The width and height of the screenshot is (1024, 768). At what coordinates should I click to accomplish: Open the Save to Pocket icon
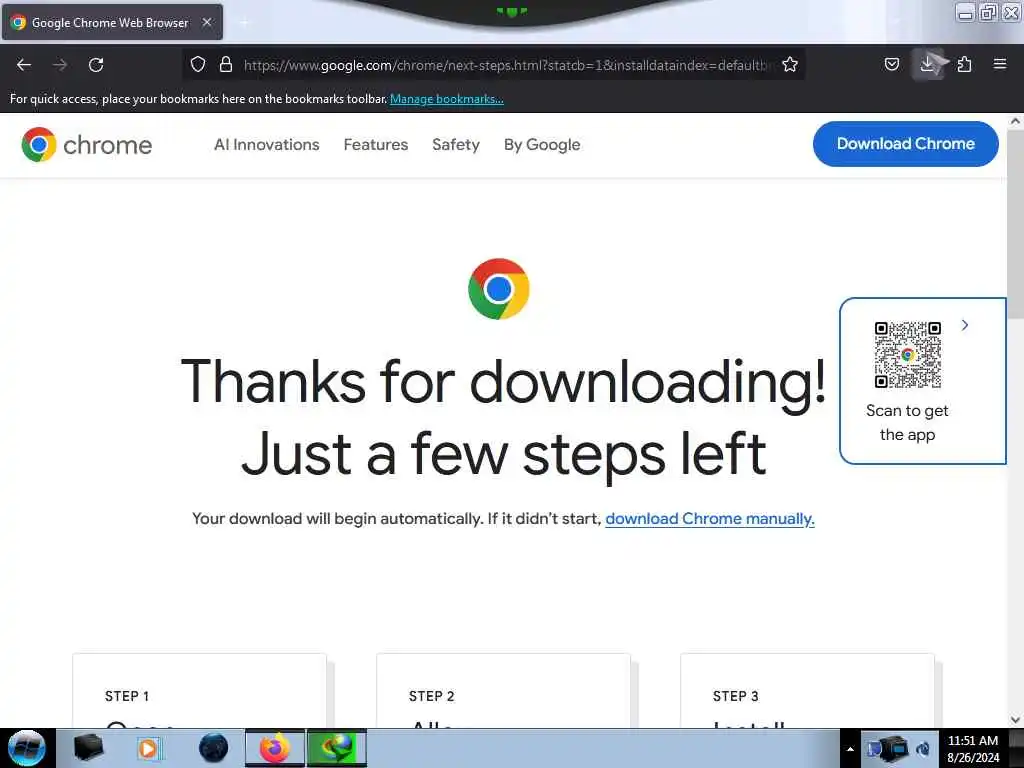point(891,64)
